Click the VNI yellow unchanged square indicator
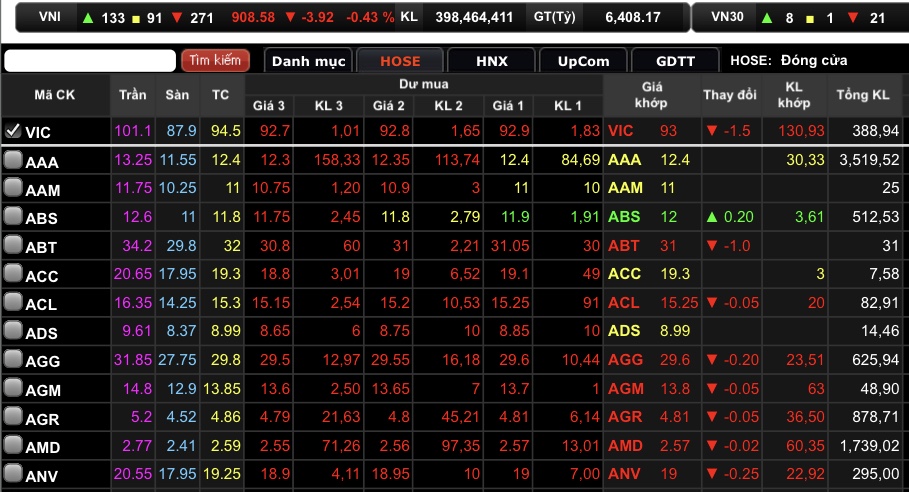 [x=135, y=18]
